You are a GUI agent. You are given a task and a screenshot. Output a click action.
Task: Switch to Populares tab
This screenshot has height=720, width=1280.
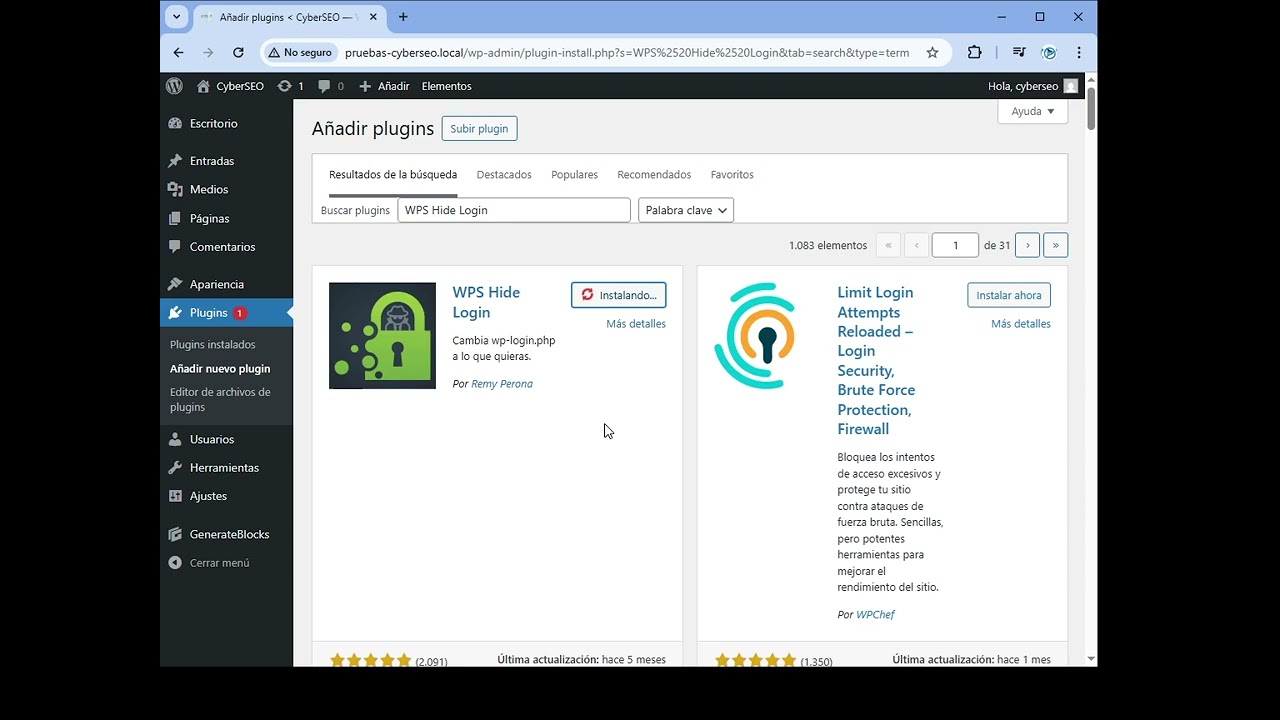(x=574, y=174)
